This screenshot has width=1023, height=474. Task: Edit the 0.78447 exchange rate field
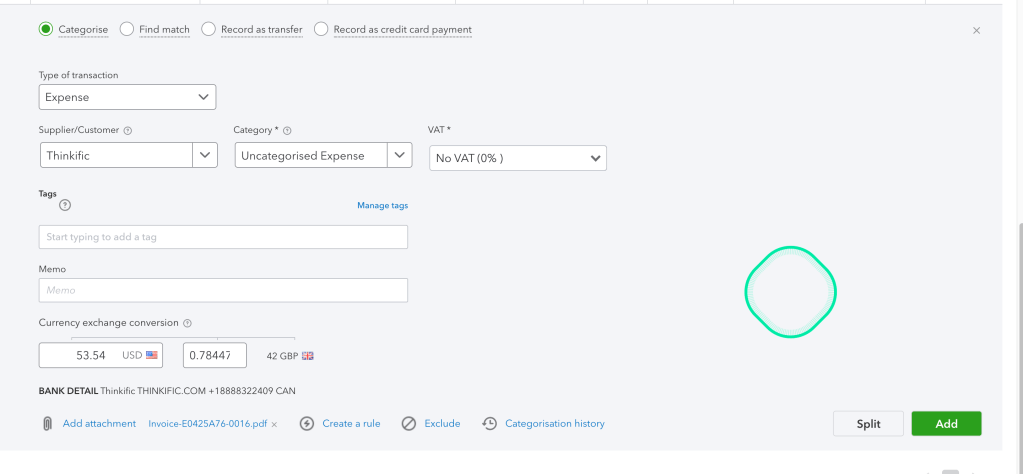point(215,355)
